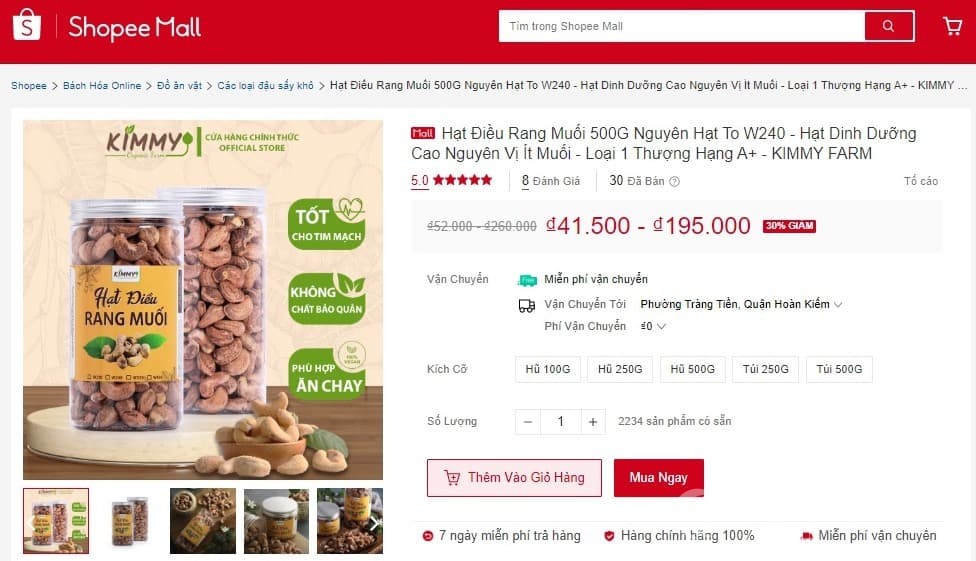Screen dimensions: 976x561
Task: Select size option Túi 500G
Action: click(839, 369)
